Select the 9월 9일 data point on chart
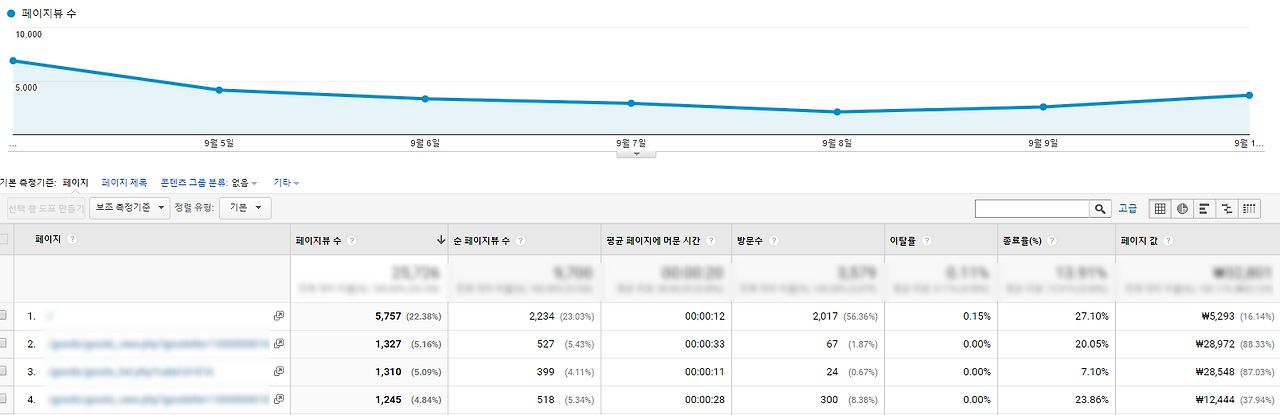The width and height of the screenshot is (1280, 415). (1043, 107)
